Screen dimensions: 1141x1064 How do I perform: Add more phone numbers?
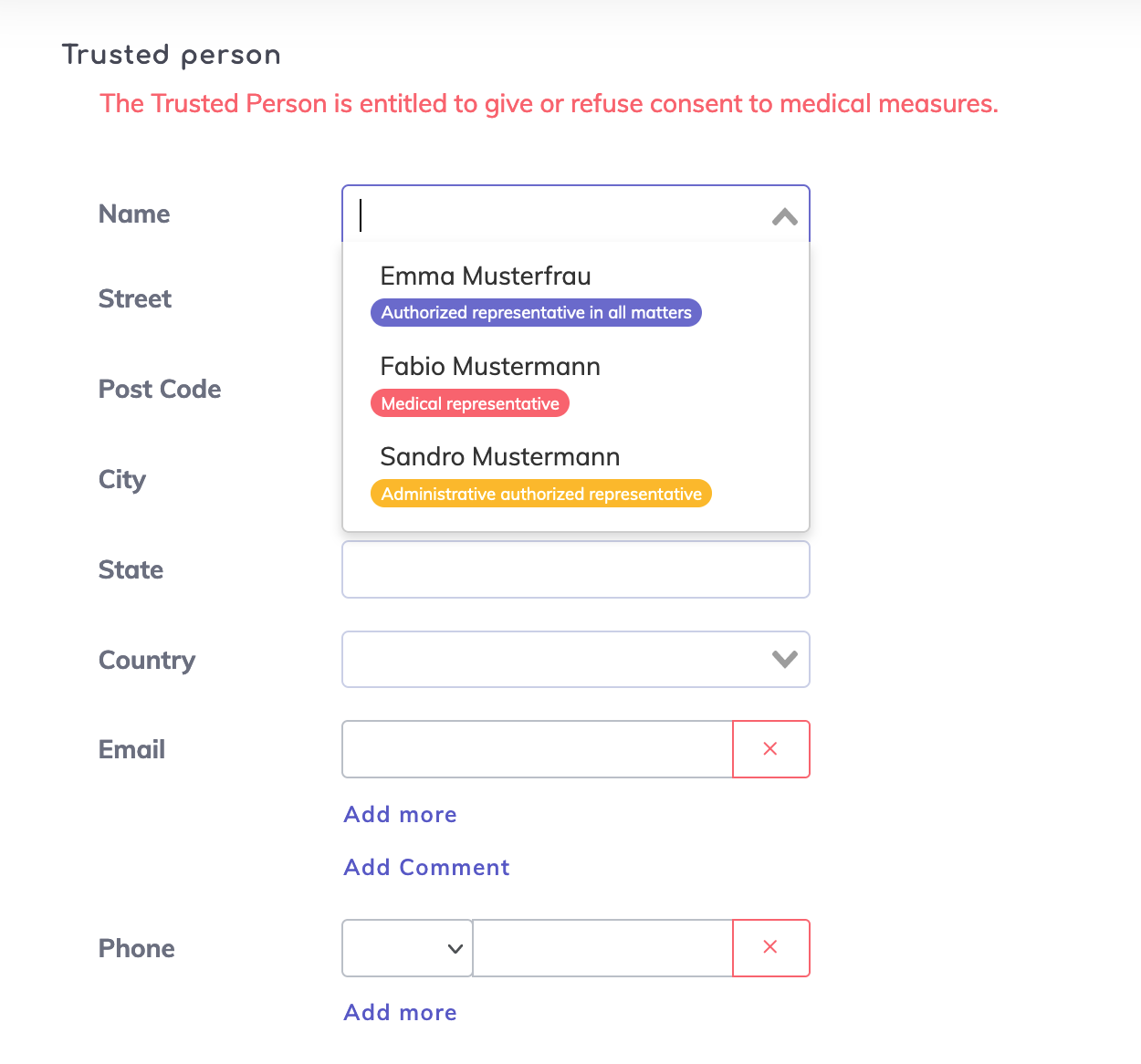tap(400, 1012)
